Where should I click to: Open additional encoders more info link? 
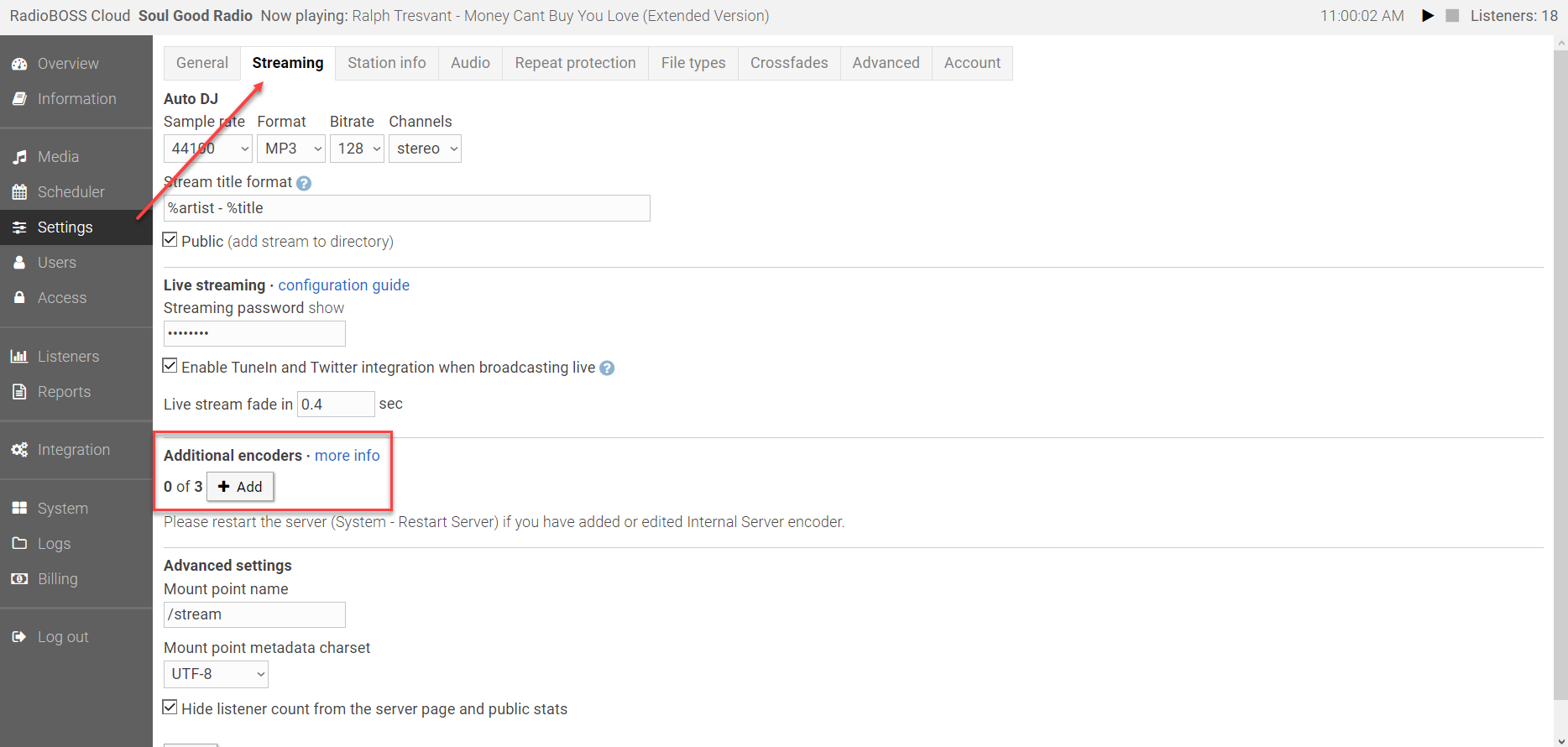(x=348, y=456)
